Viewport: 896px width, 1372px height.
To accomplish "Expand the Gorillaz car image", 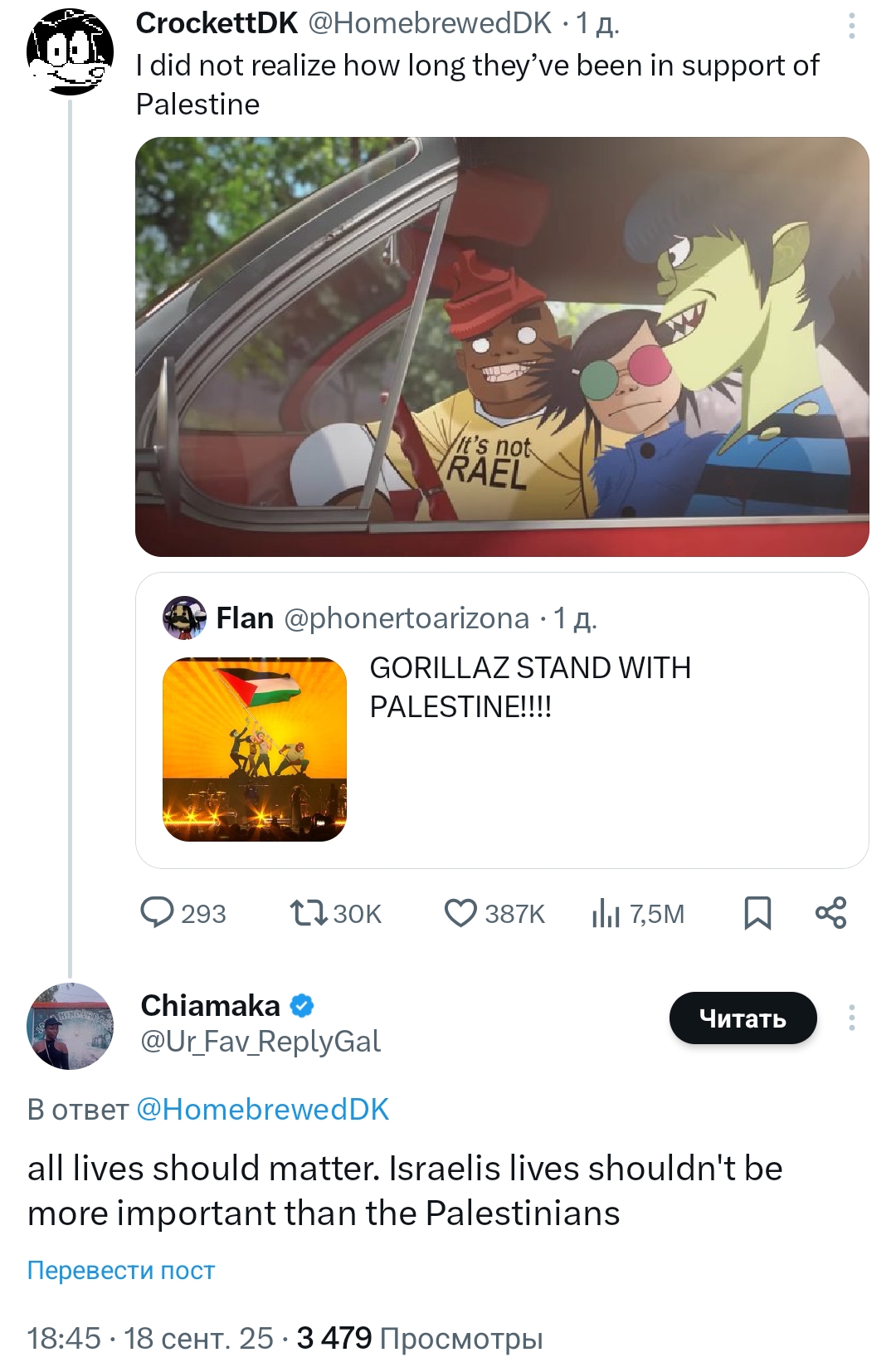I will coord(502,346).
